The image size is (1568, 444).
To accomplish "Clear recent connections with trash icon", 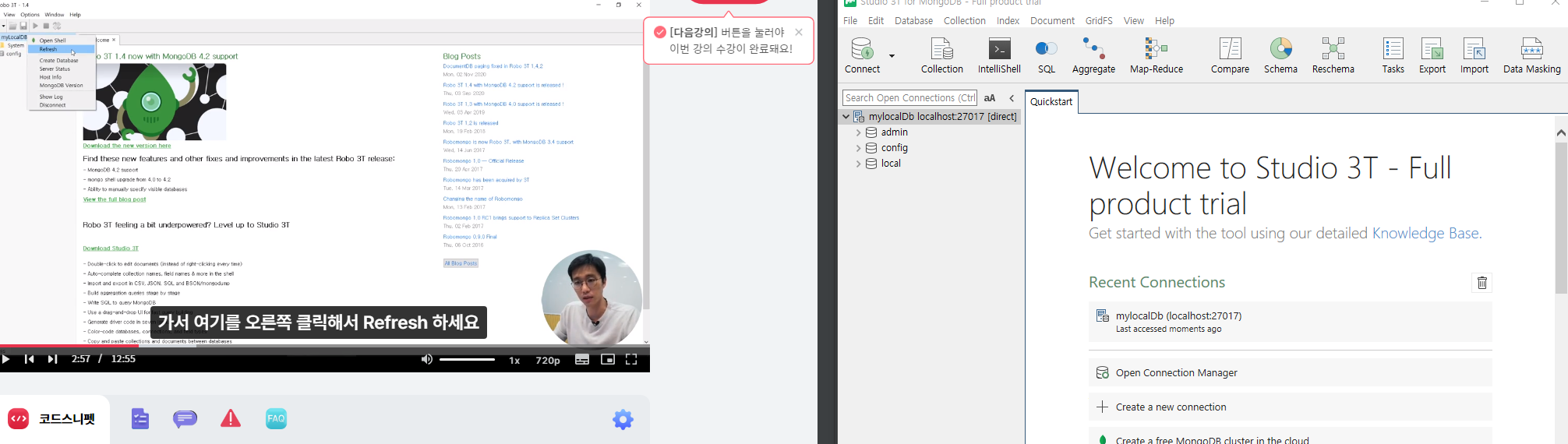I will click(1481, 283).
